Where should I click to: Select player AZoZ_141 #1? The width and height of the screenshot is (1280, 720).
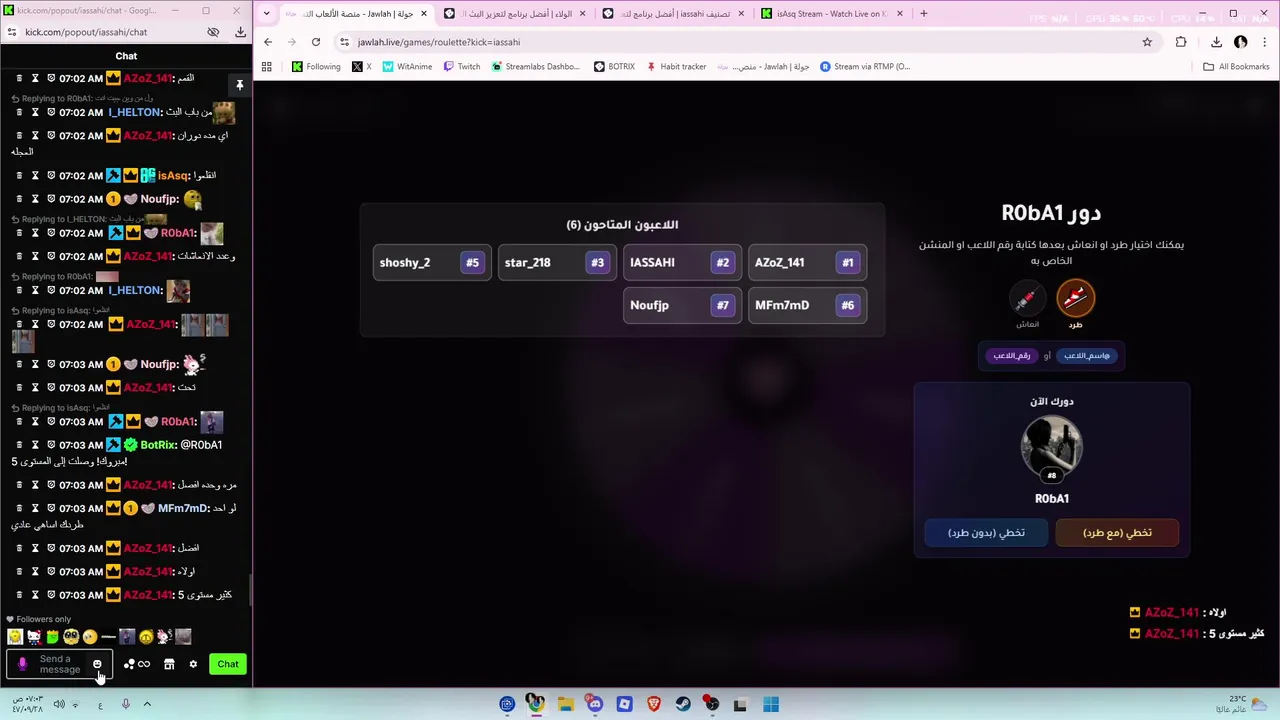tap(807, 263)
